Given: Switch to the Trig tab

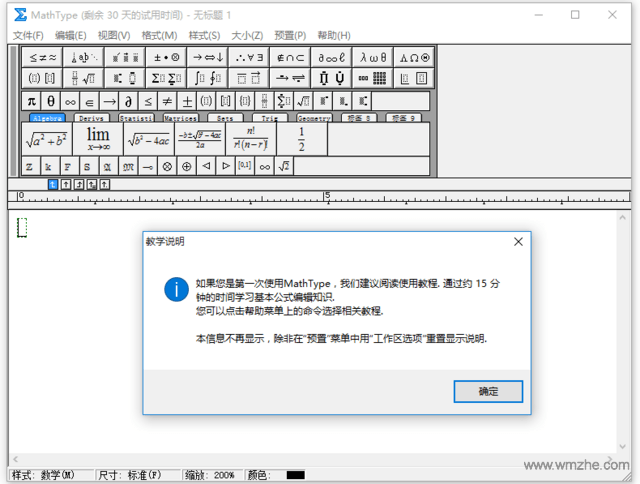Looking at the screenshot, I should tap(270, 118).
